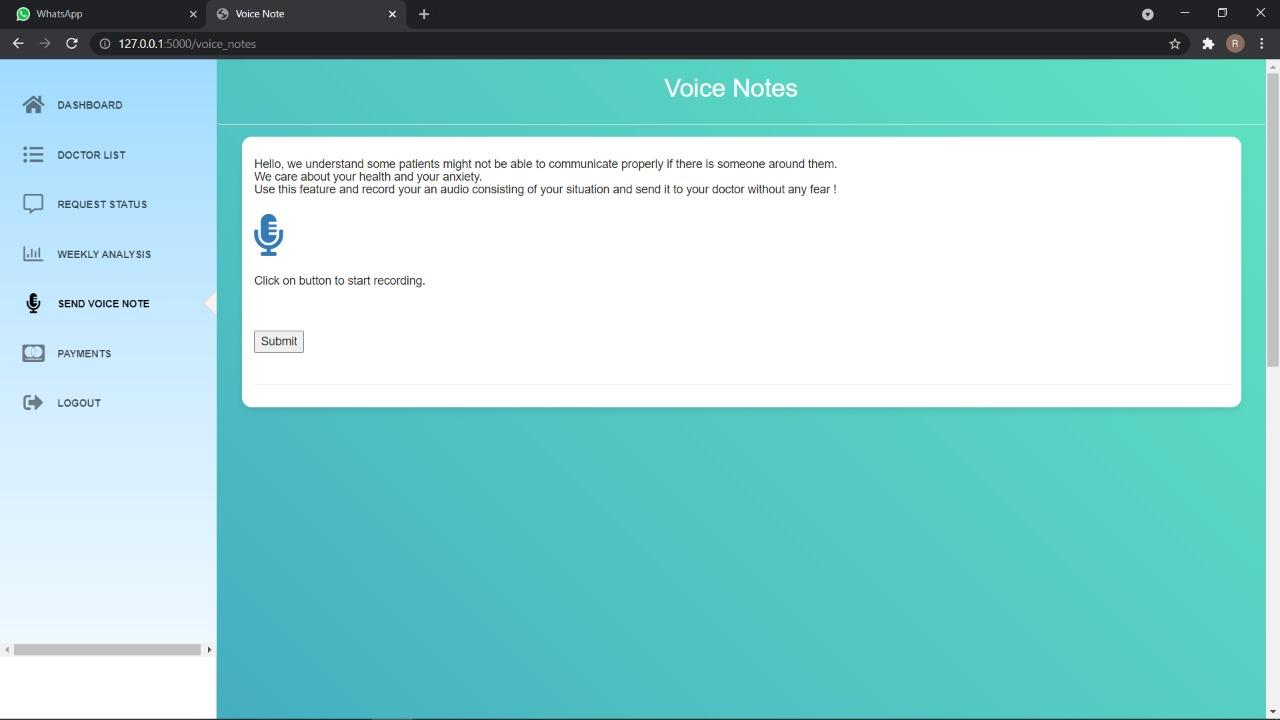The image size is (1280, 720).
Task: Click the page vertical scrollbar thumb
Action: tap(1273, 219)
